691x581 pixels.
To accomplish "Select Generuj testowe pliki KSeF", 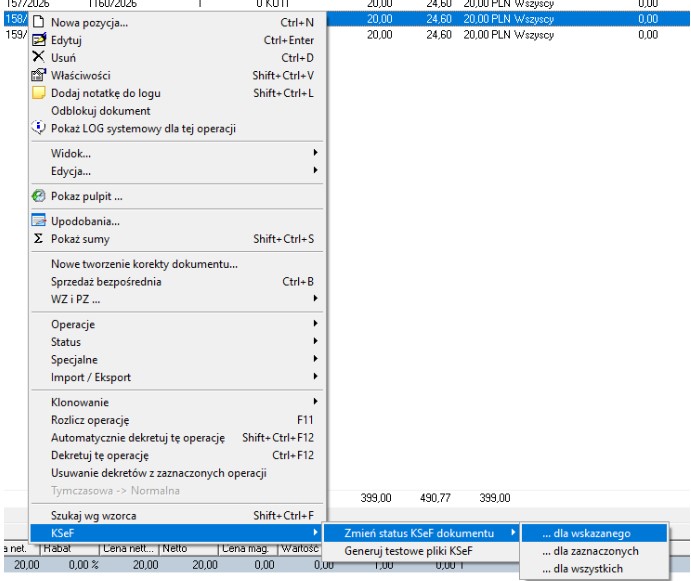I will click(408, 551).
